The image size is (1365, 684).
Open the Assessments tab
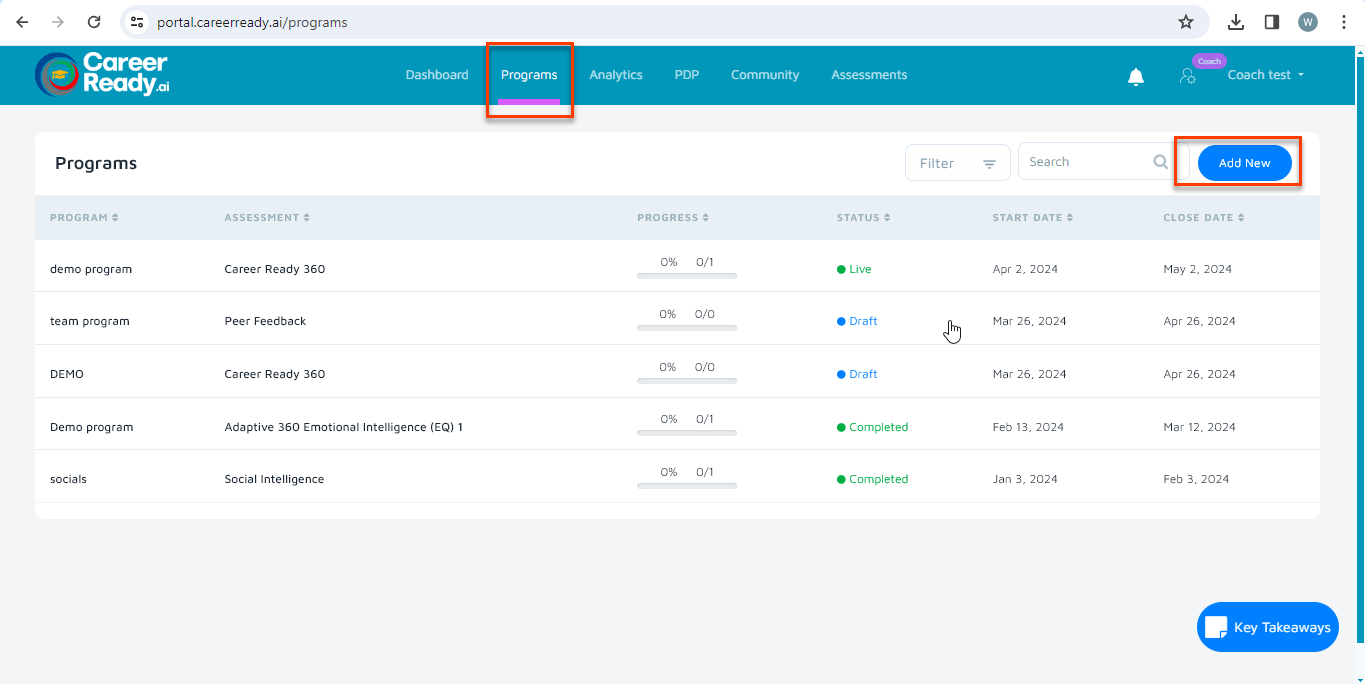click(x=869, y=75)
